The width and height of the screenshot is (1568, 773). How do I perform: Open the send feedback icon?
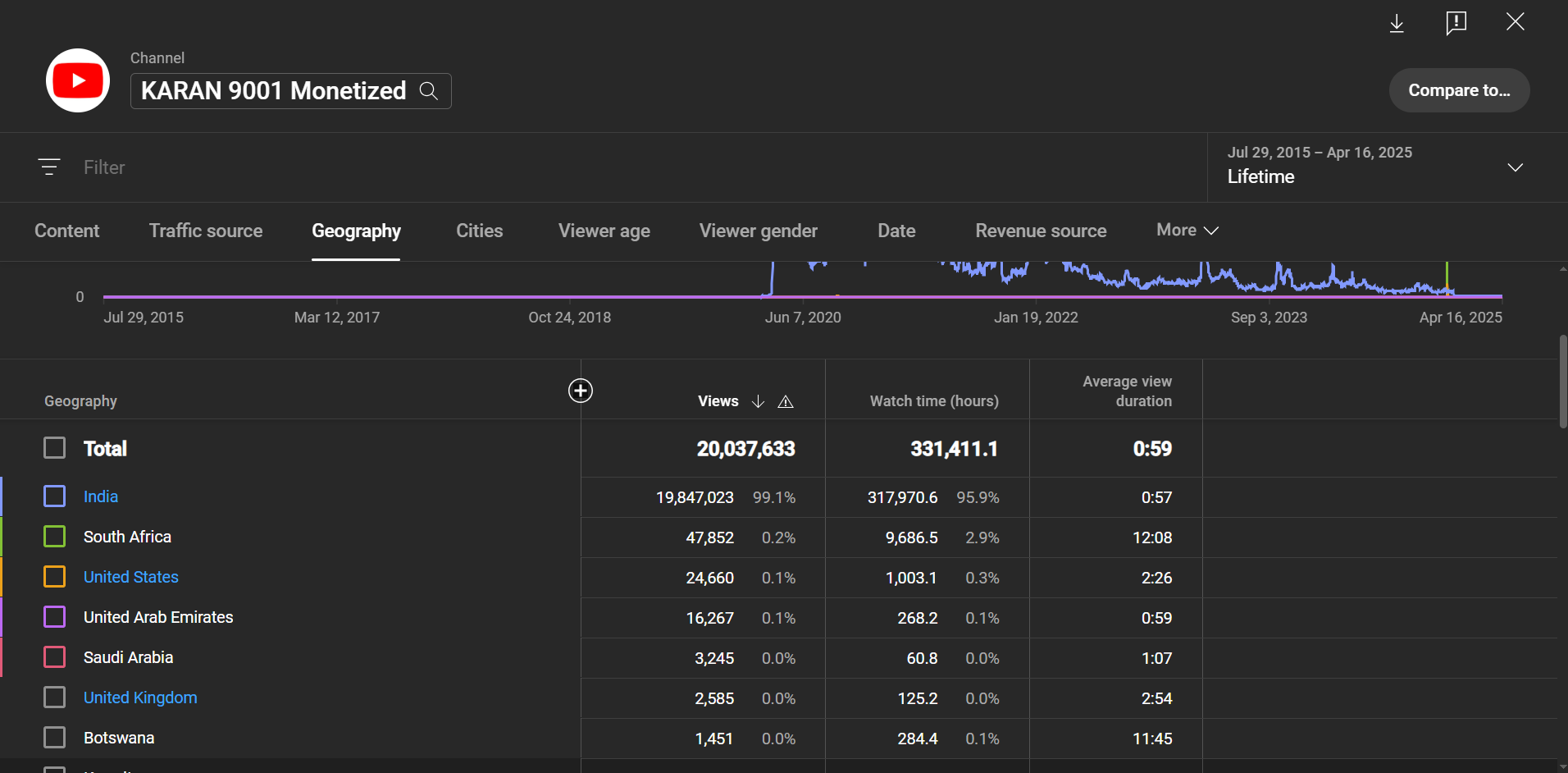(x=1456, y=23)
